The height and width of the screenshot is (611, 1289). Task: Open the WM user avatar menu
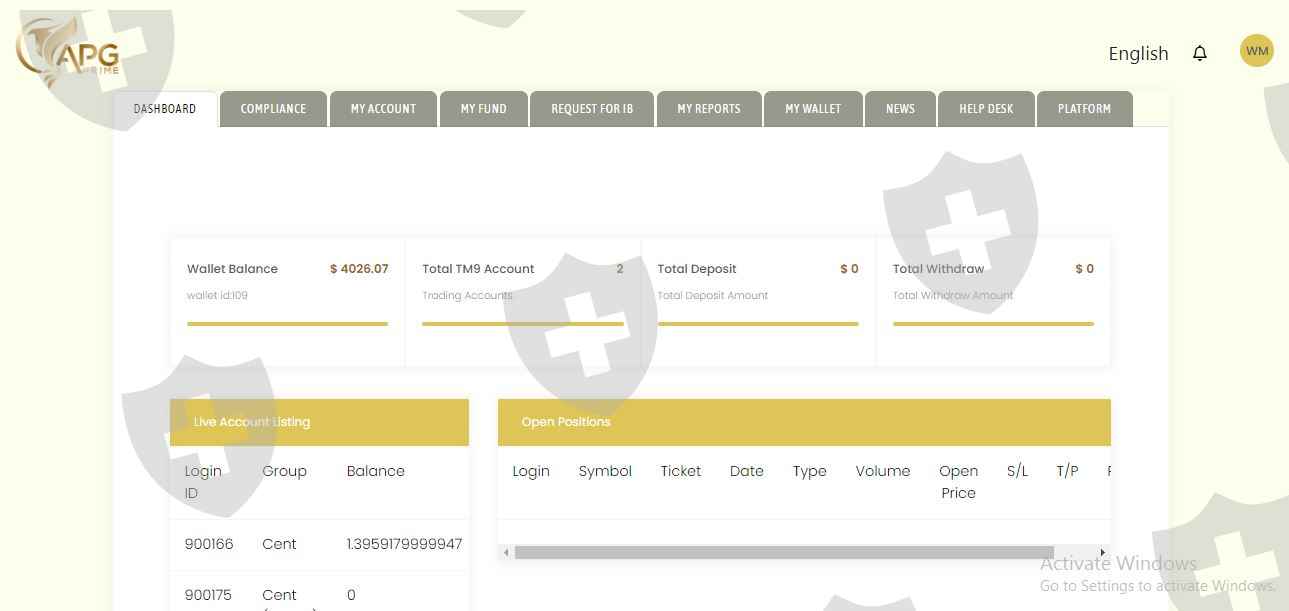1257,51
